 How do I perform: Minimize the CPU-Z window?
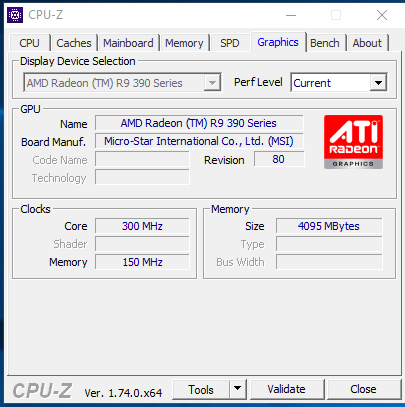click(291, 15)
